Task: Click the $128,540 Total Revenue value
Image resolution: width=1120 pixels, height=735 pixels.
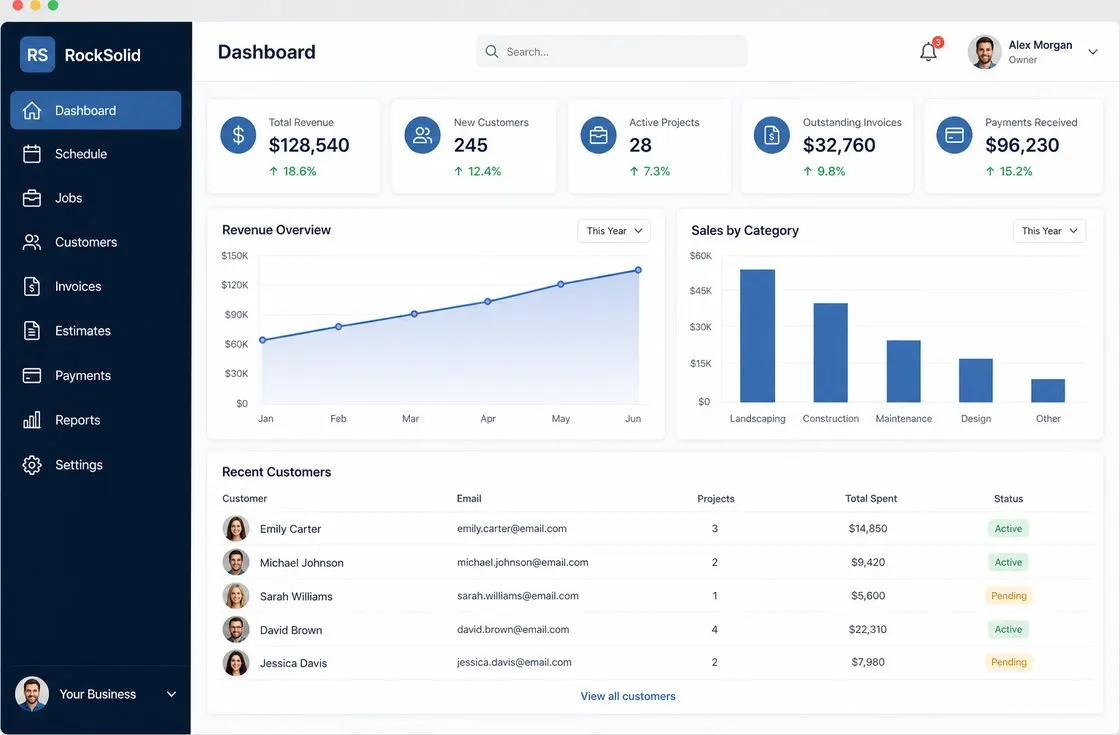Action: pos(309,145)
